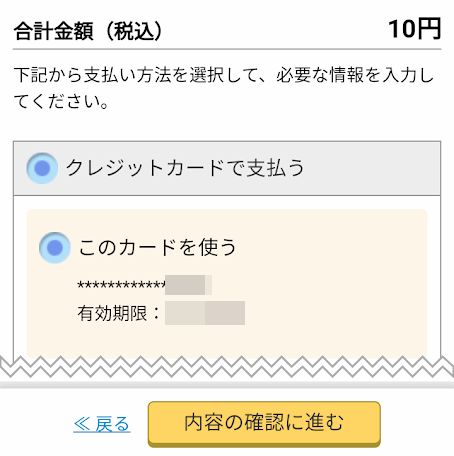Click the ≪ double-chevron icon beside 戻る

click(82, 424)
